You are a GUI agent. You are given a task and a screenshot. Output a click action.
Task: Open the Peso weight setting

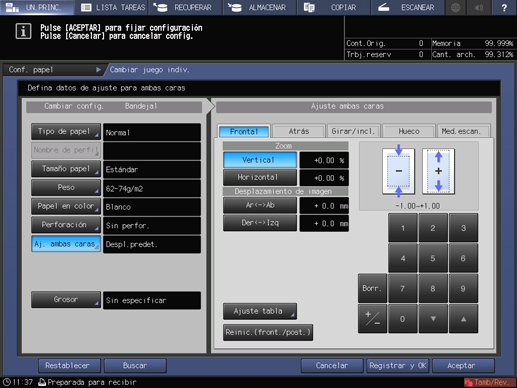coord(66,188)
